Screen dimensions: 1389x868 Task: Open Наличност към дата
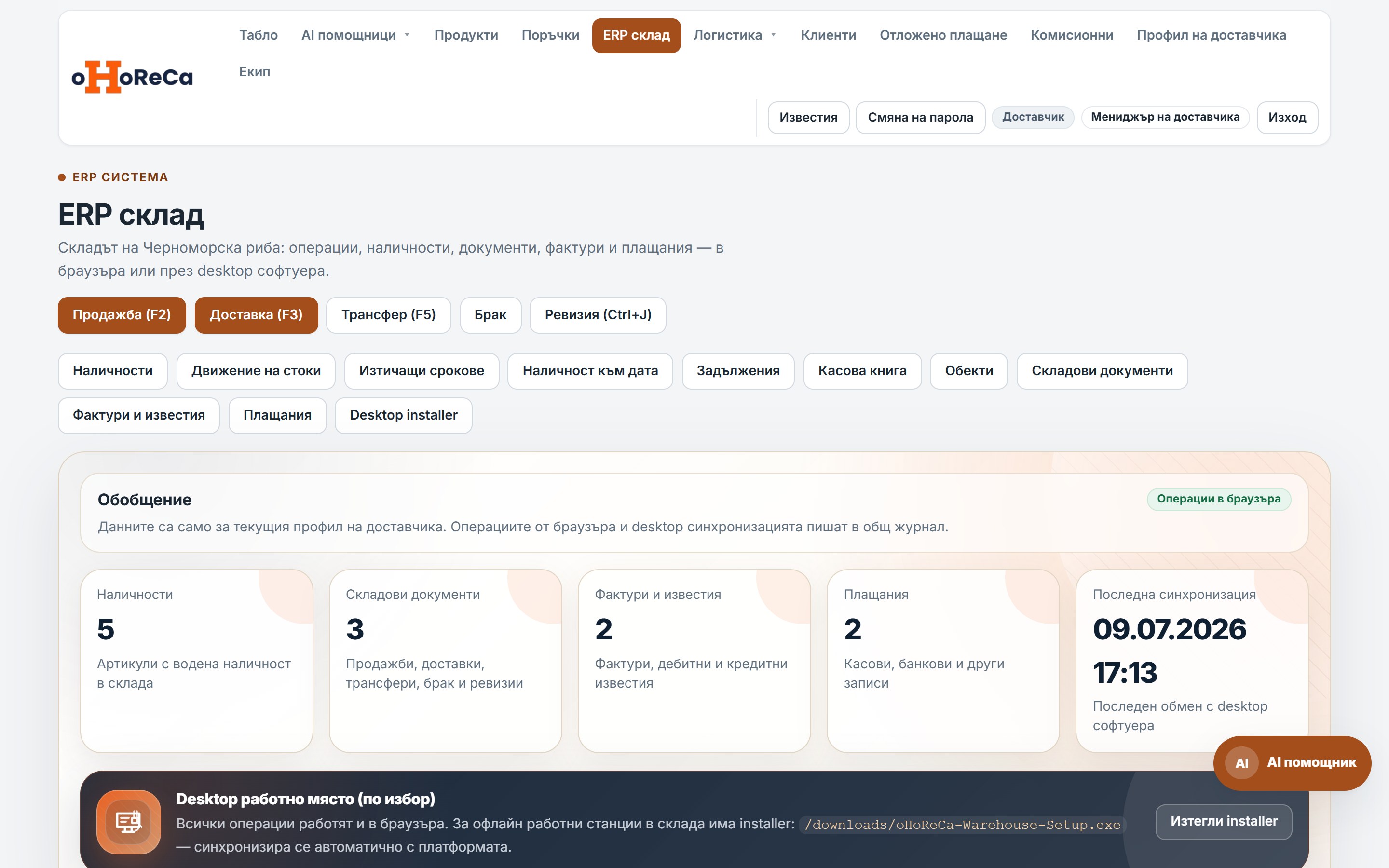point(590,371)
